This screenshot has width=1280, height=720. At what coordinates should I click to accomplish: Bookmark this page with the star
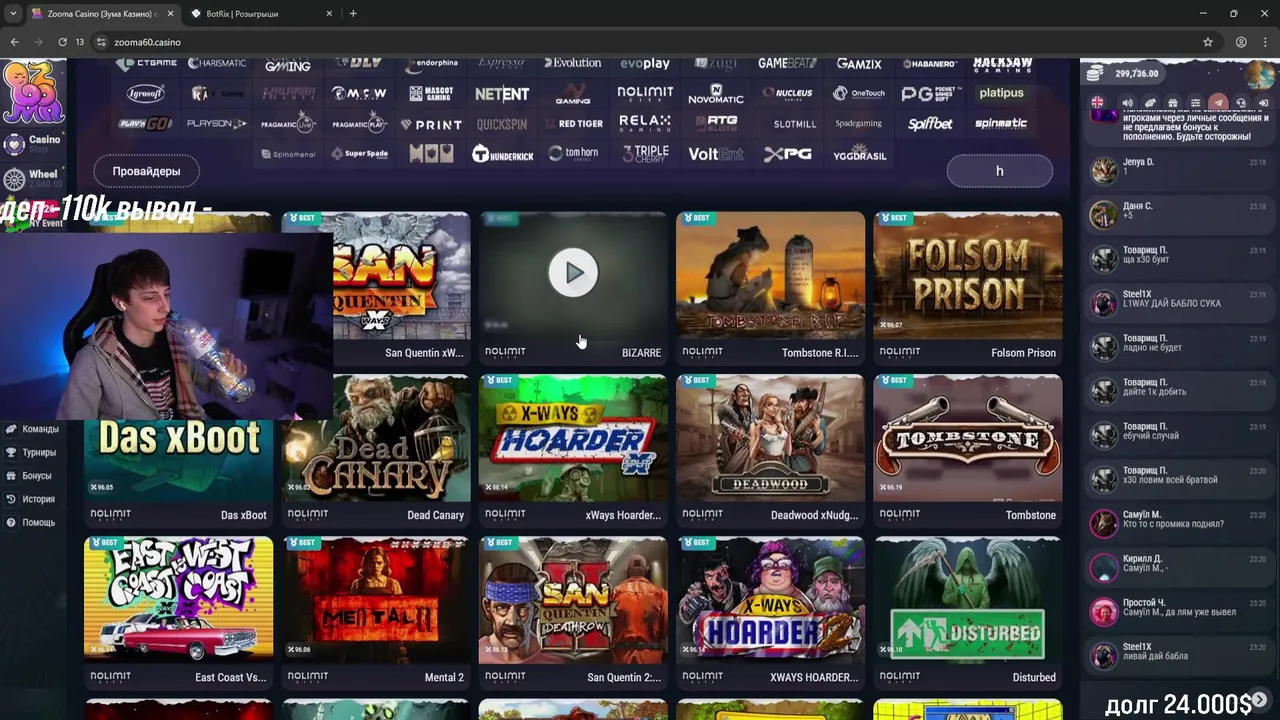[1208, 42]
